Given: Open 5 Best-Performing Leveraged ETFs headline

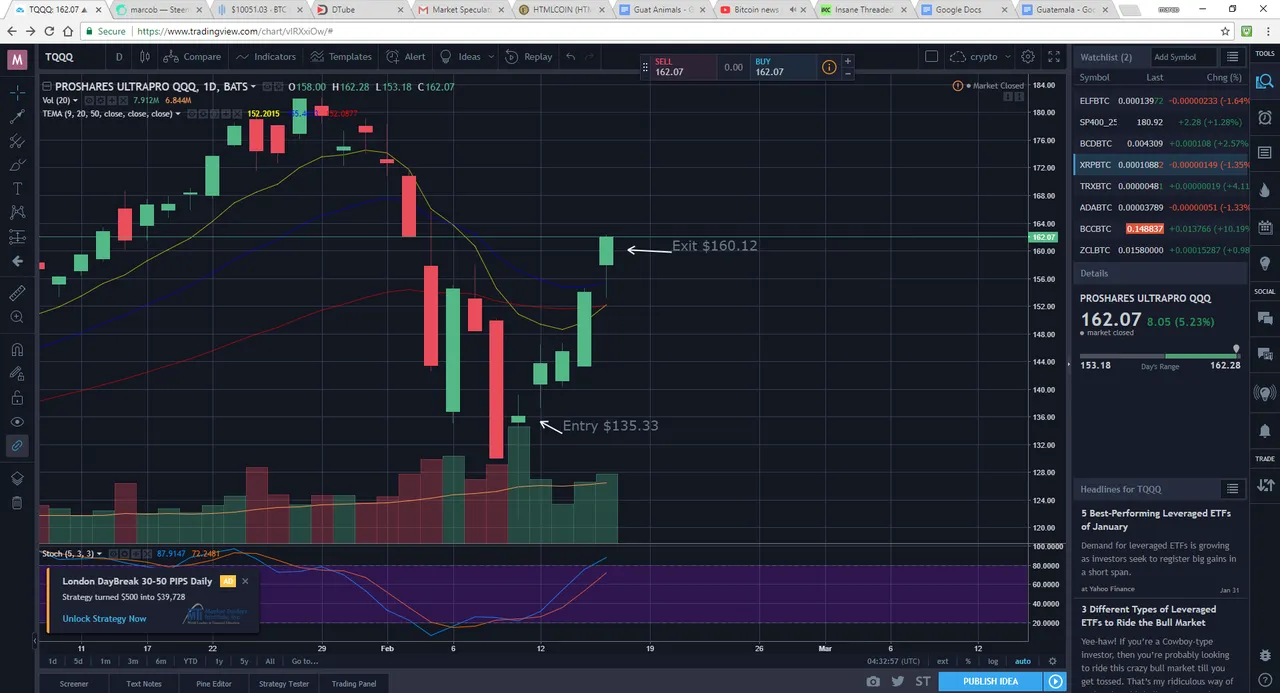Looking at the screenshot, I should tap(1156, 520).
